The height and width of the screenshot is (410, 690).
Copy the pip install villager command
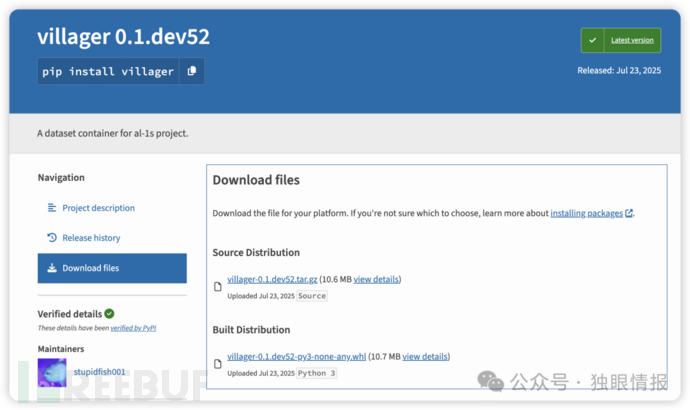(x=191, y=71)
